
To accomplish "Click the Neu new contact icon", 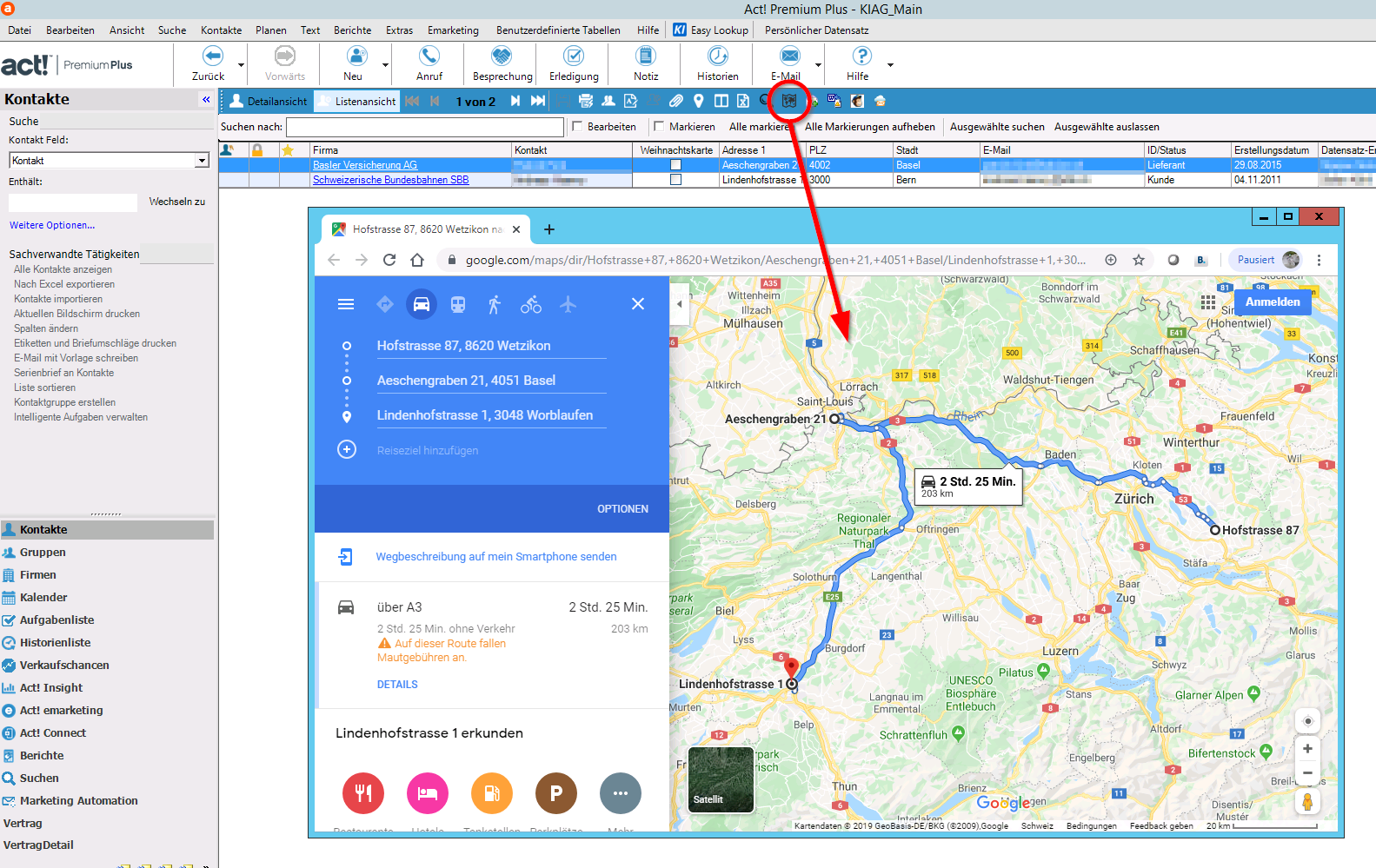I will click(x=356, y=56).
